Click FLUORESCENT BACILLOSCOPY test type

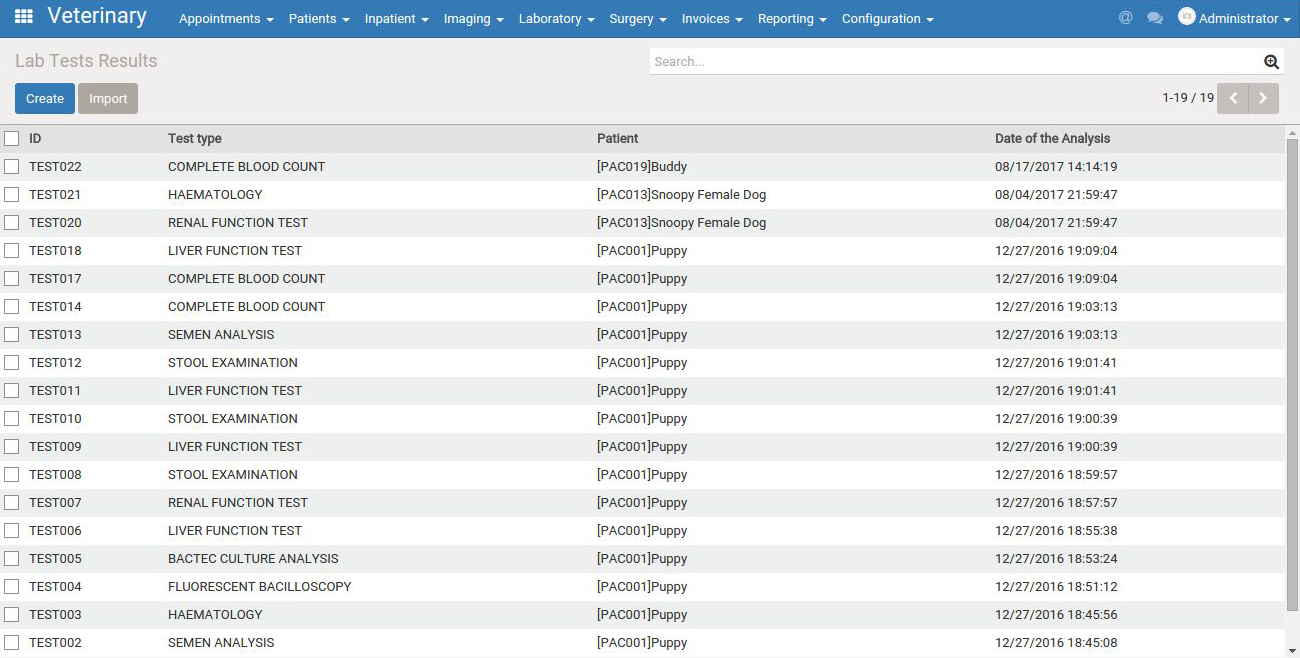coord(260,587)
